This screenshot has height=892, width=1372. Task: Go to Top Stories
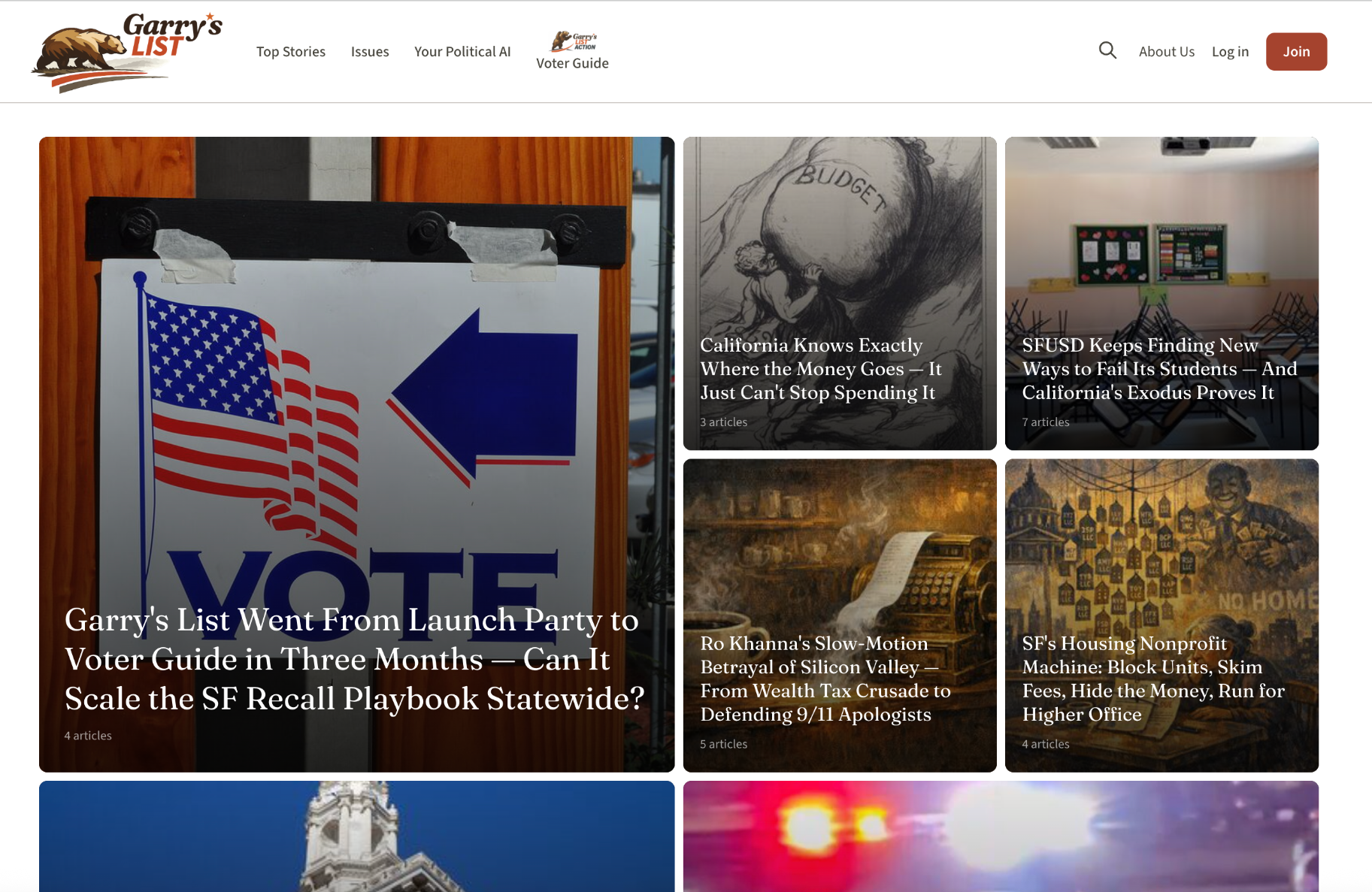pyautogui.click(x=291, y=51)
